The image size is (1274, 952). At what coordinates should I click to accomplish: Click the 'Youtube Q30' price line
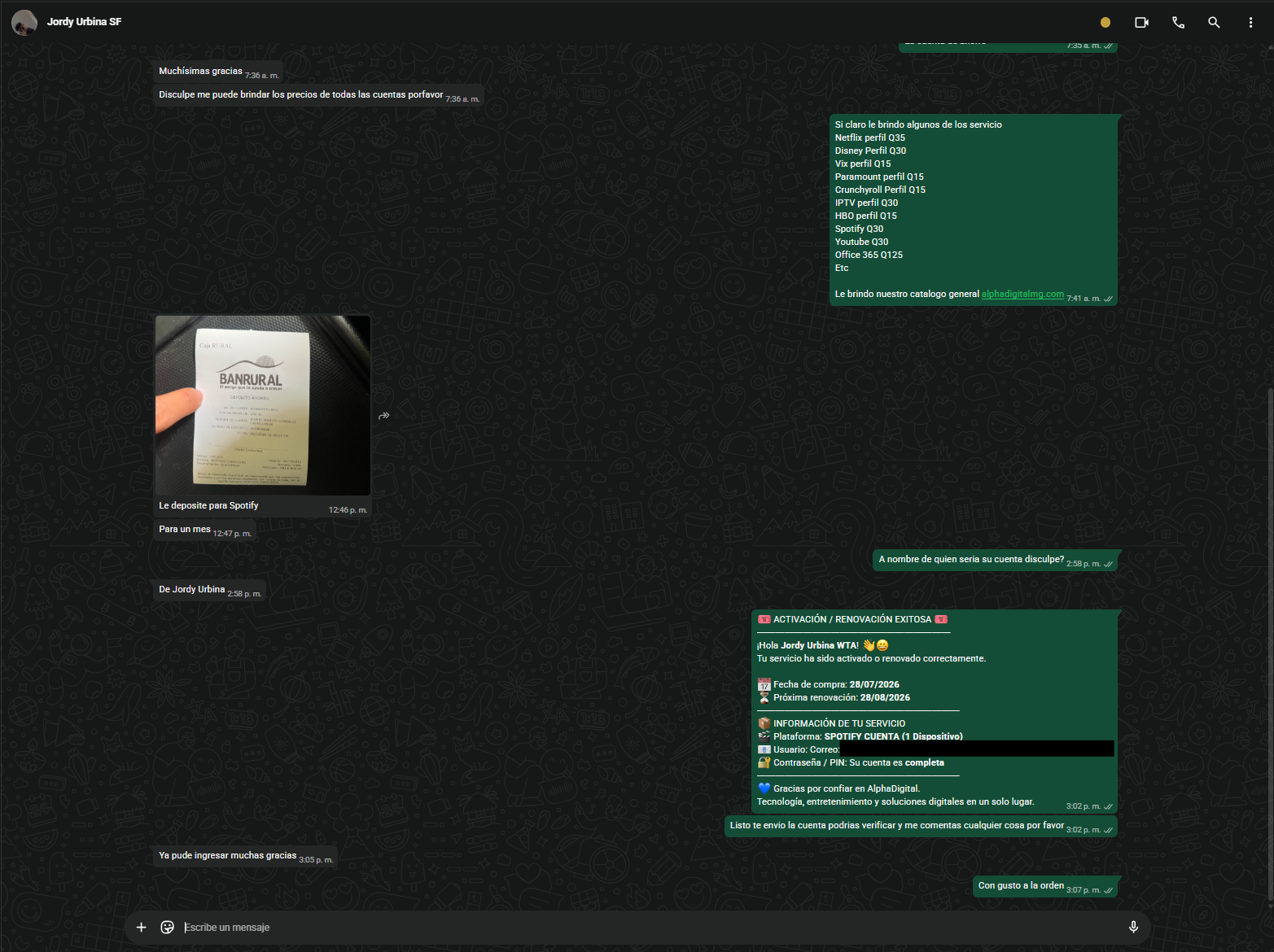861,242
